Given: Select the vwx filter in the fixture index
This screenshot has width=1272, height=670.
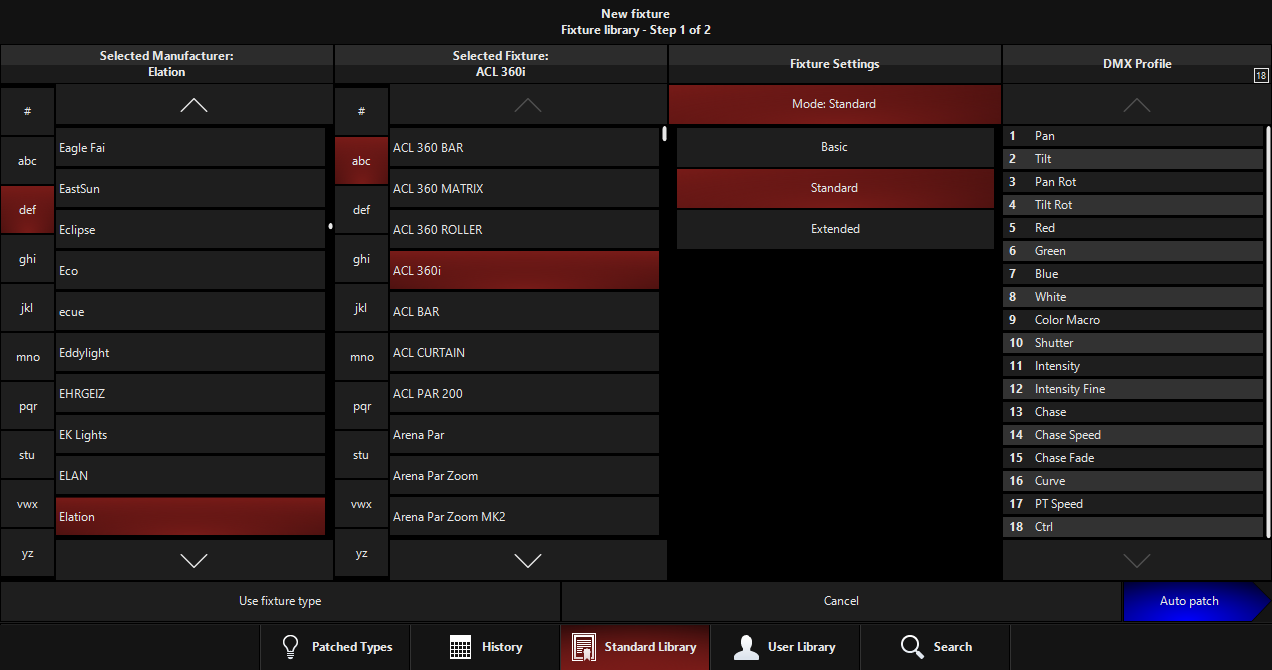Looking at the screenshot, I should (x=361, y=504).
